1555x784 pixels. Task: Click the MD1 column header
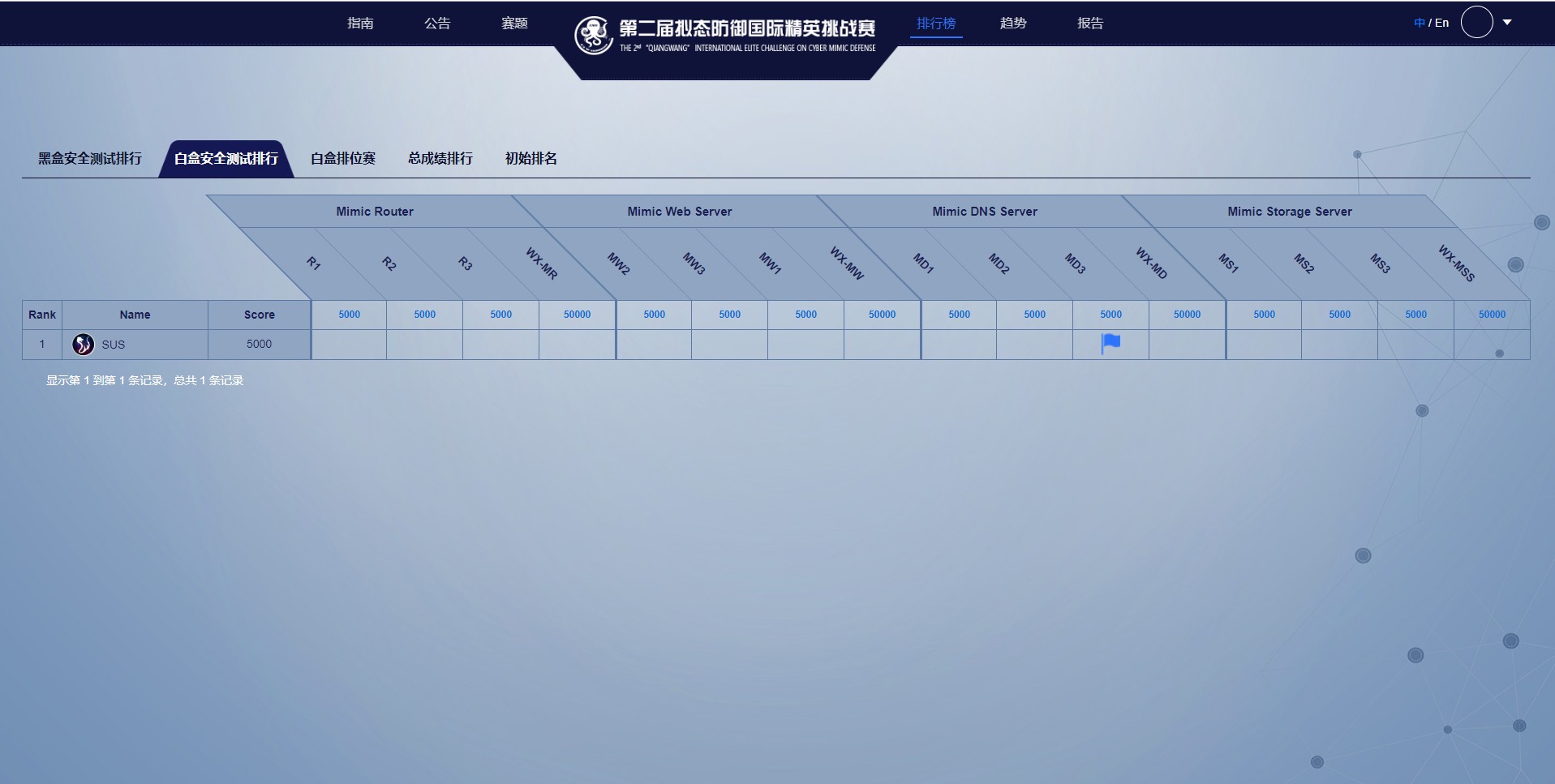tap(923, 263)
